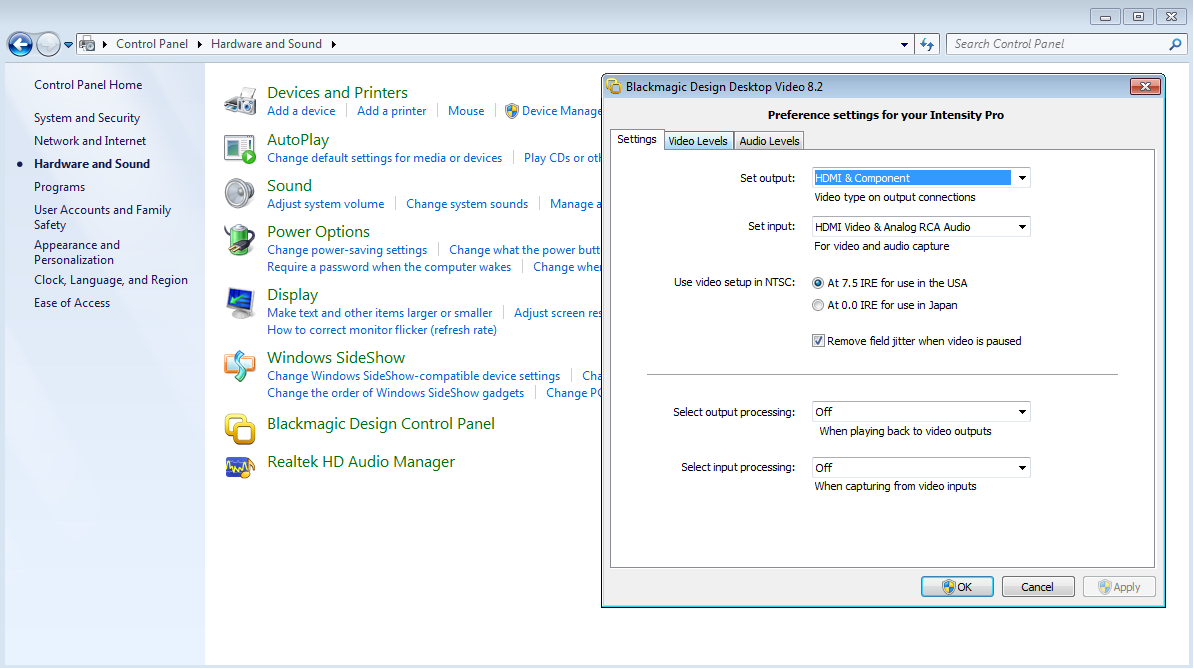The height and width of the screenshot is (669, 1194).
Task: Click the Mouse link
Action: pyautogui.click(x=466, y=111)
